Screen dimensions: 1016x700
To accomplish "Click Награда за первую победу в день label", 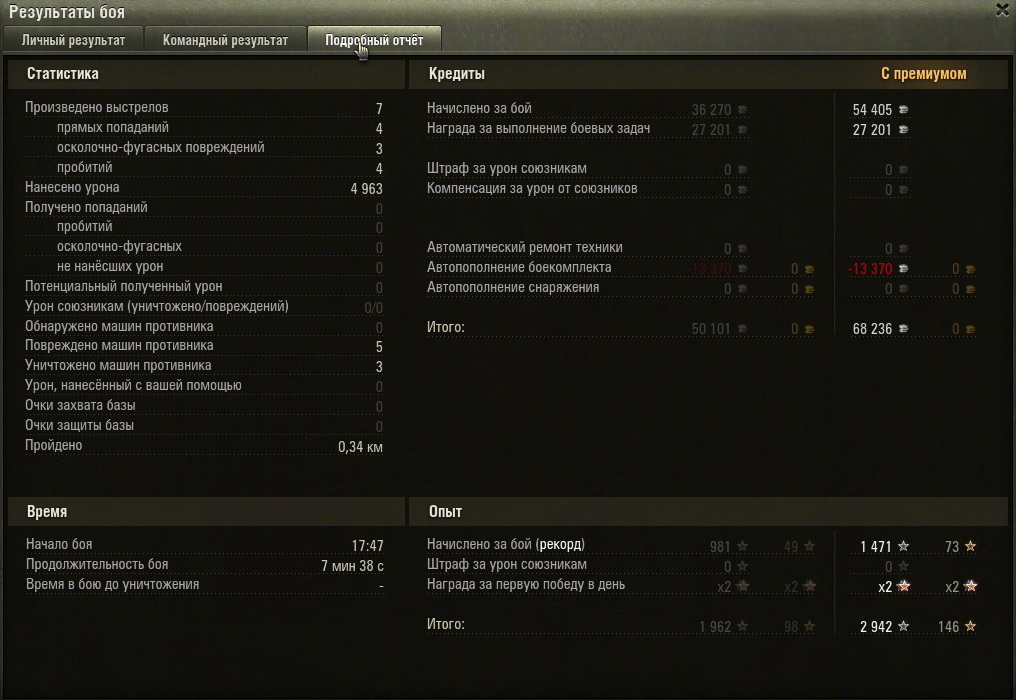I will click(526, 585).
